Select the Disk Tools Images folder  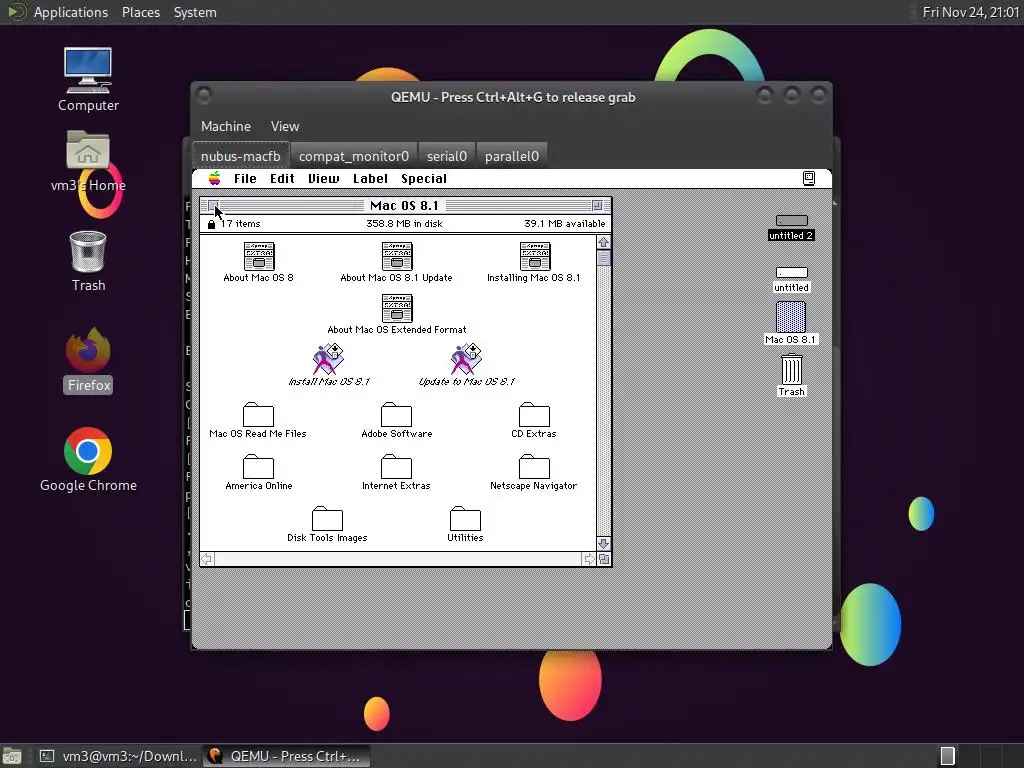tap(328, 519)
